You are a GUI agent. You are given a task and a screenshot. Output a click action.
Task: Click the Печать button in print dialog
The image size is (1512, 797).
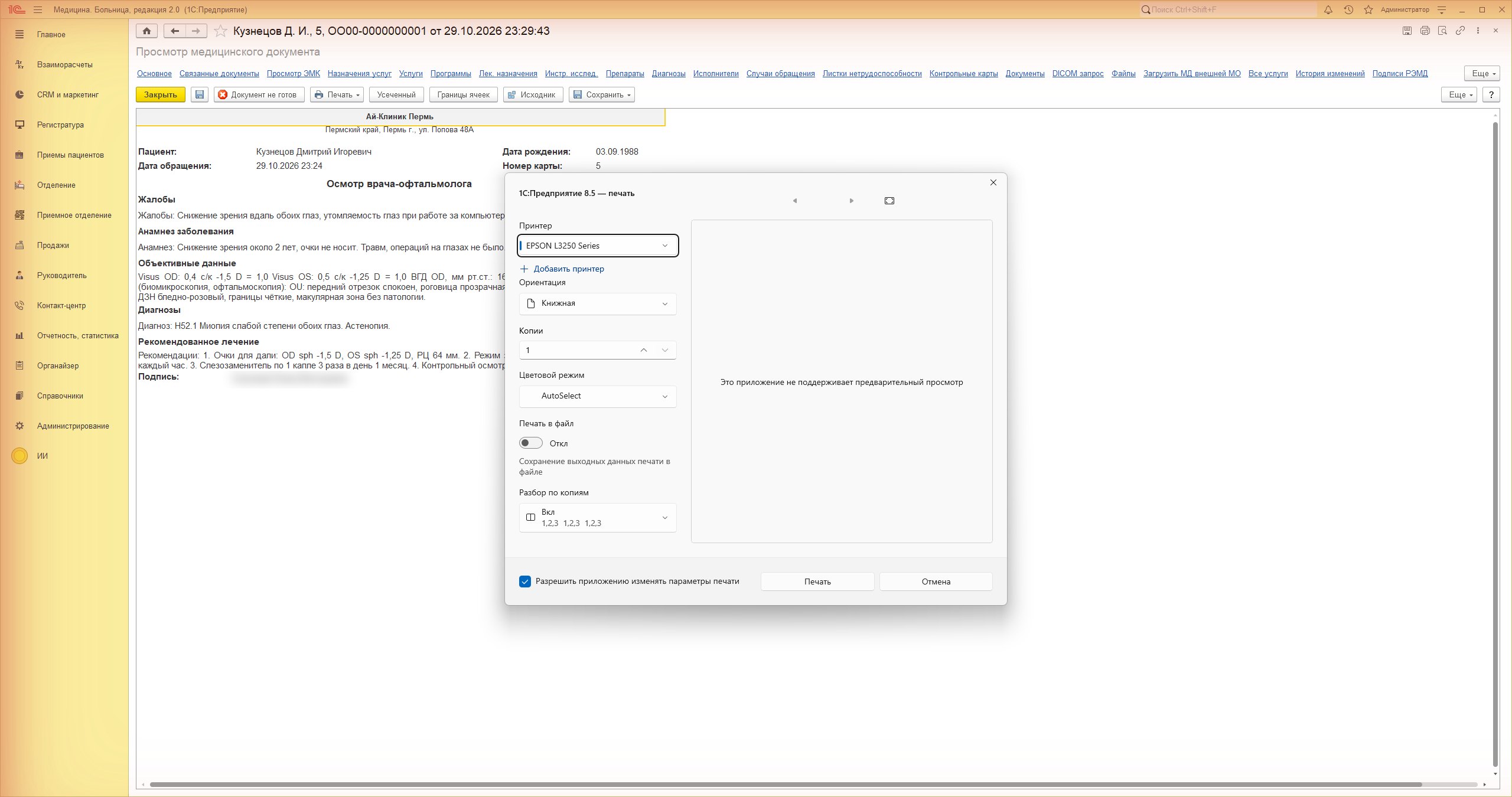click(817, 582)
